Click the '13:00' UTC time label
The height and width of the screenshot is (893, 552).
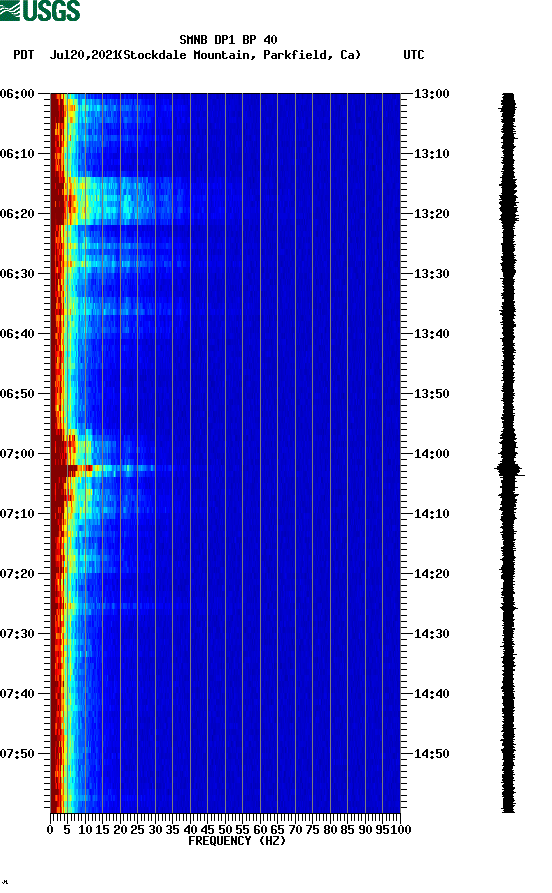point(431,93)
